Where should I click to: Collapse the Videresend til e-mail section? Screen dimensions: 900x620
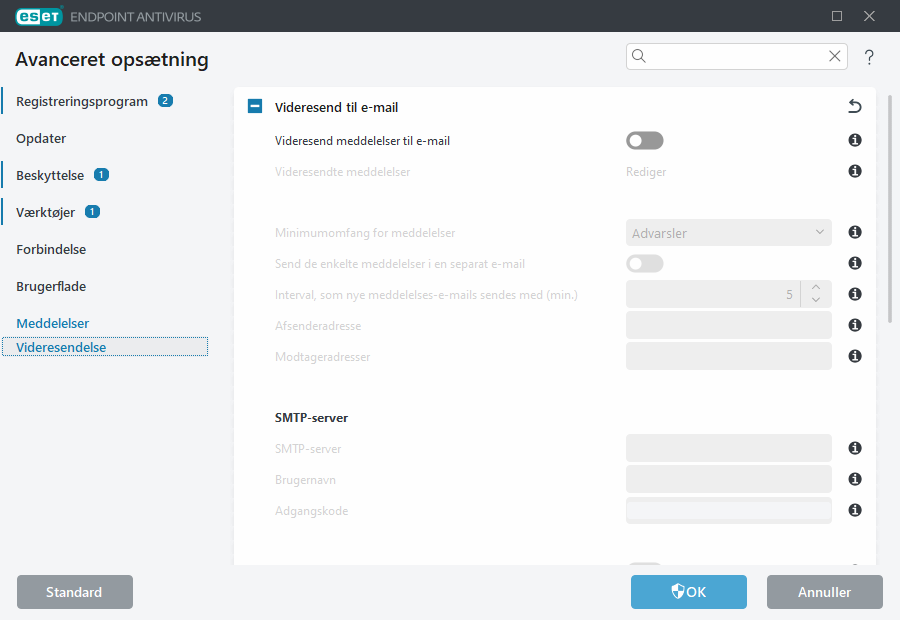(x=255, y=106)
